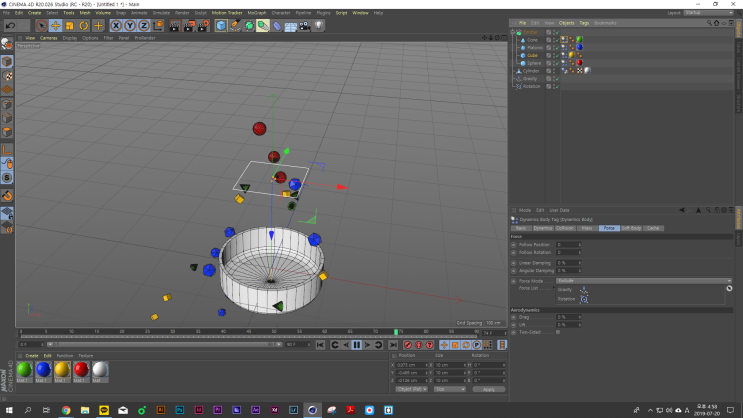Switch to the Collision tab

(565, 228)
